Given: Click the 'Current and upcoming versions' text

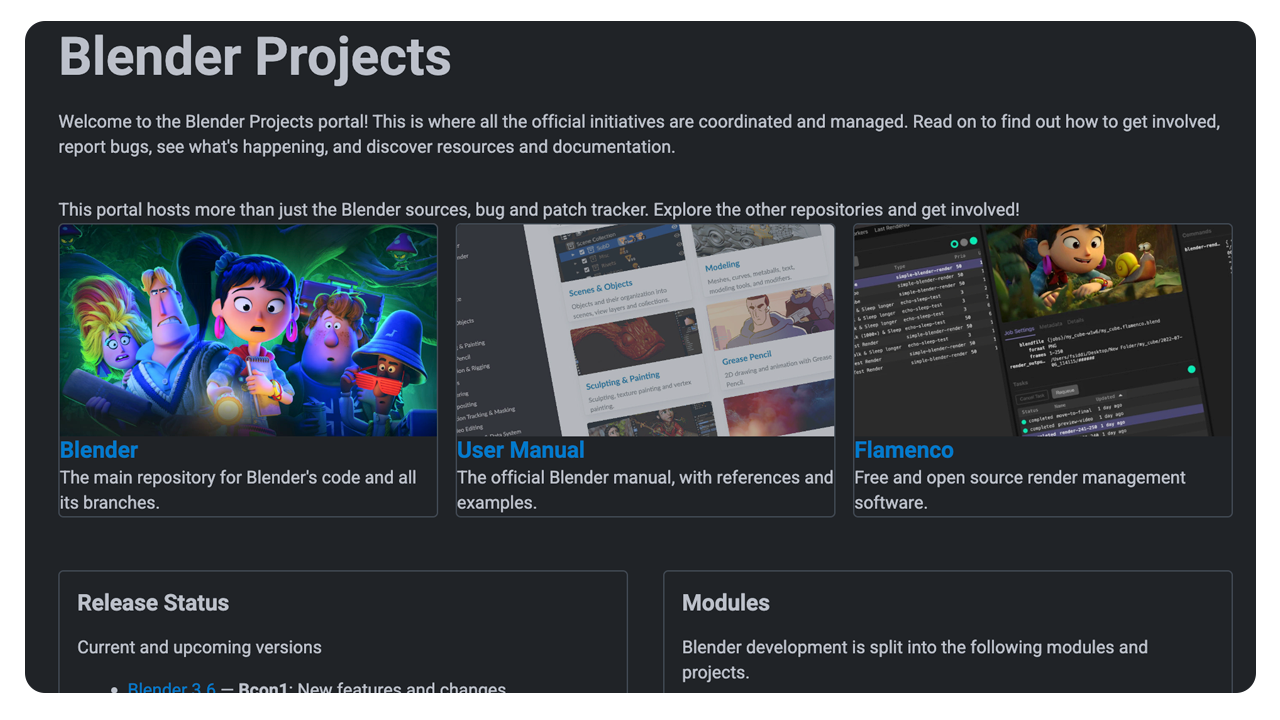Looking at the screenshot, I should (x=200, y=647).
